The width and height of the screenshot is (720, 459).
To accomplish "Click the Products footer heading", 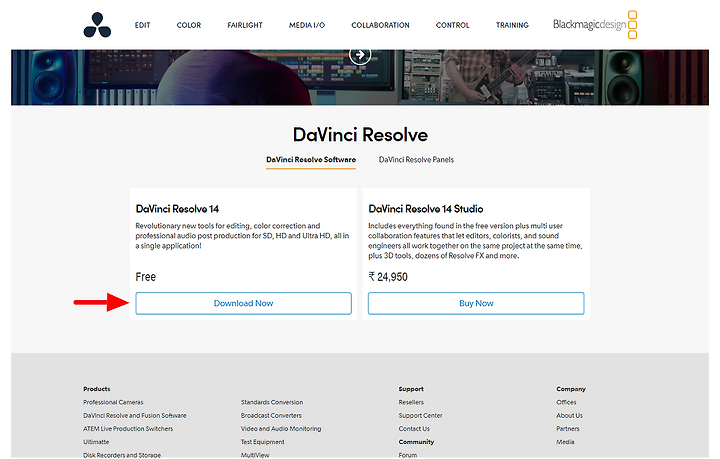I will [96, 389].
